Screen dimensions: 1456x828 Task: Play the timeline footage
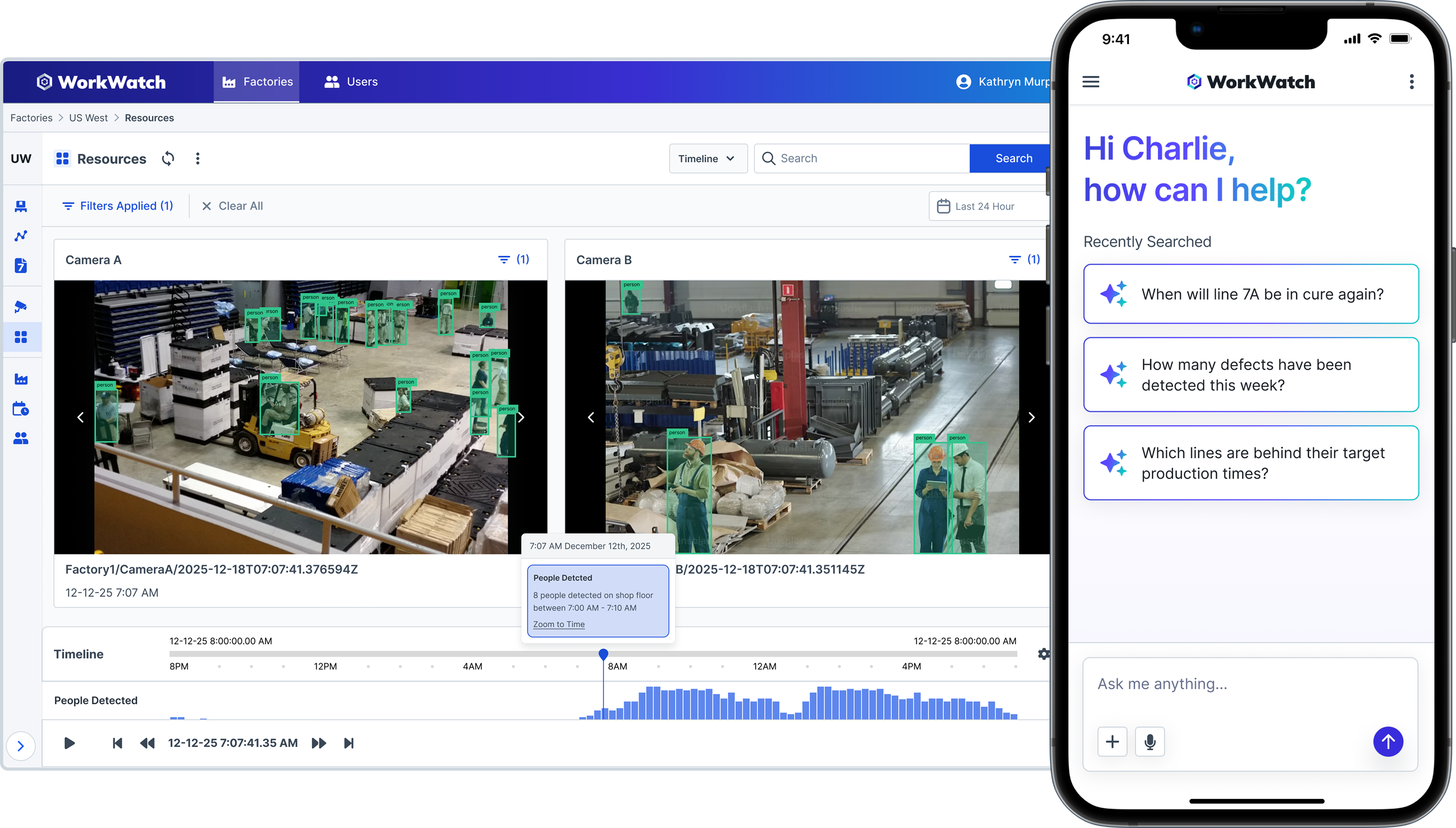69,743
